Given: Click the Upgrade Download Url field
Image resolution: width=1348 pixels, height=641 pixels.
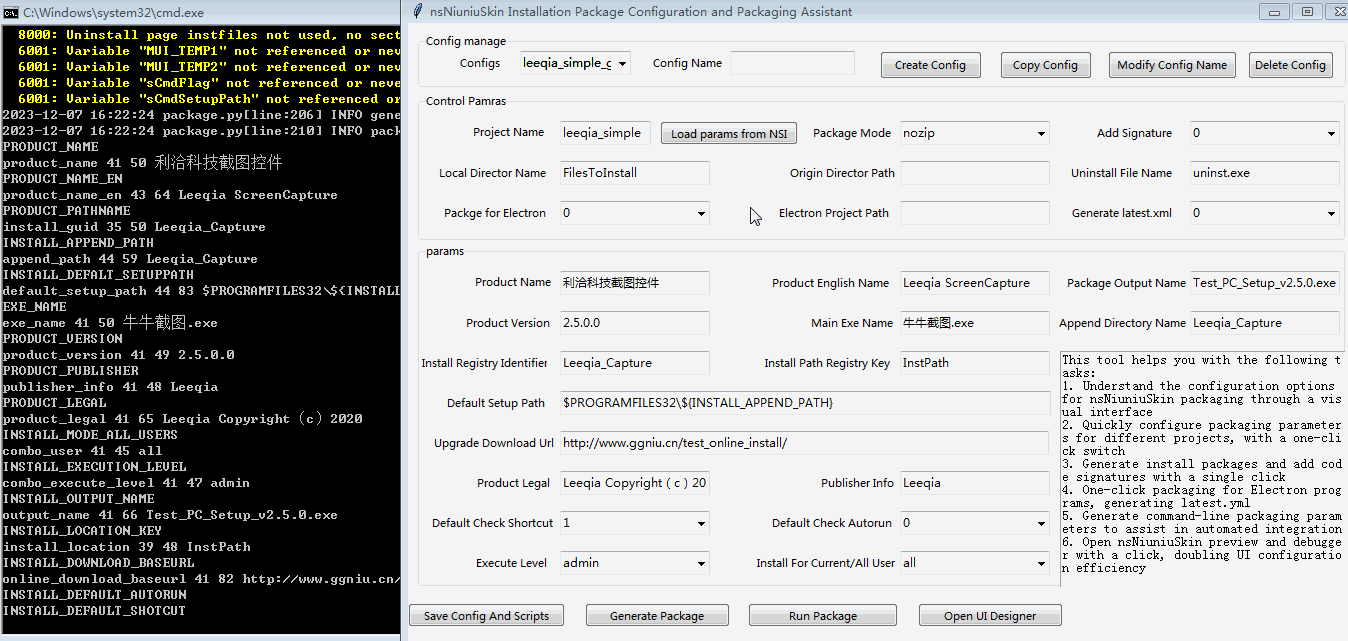Looking at the screenshot, I should 805,443.
